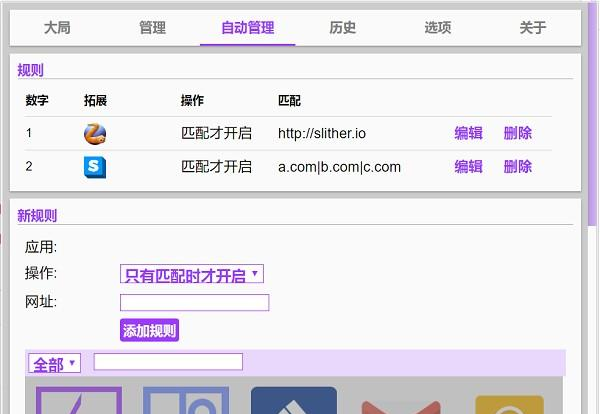Click the 数字 column header
This screenshot has width=600, height=414.
tap(37, 100)
